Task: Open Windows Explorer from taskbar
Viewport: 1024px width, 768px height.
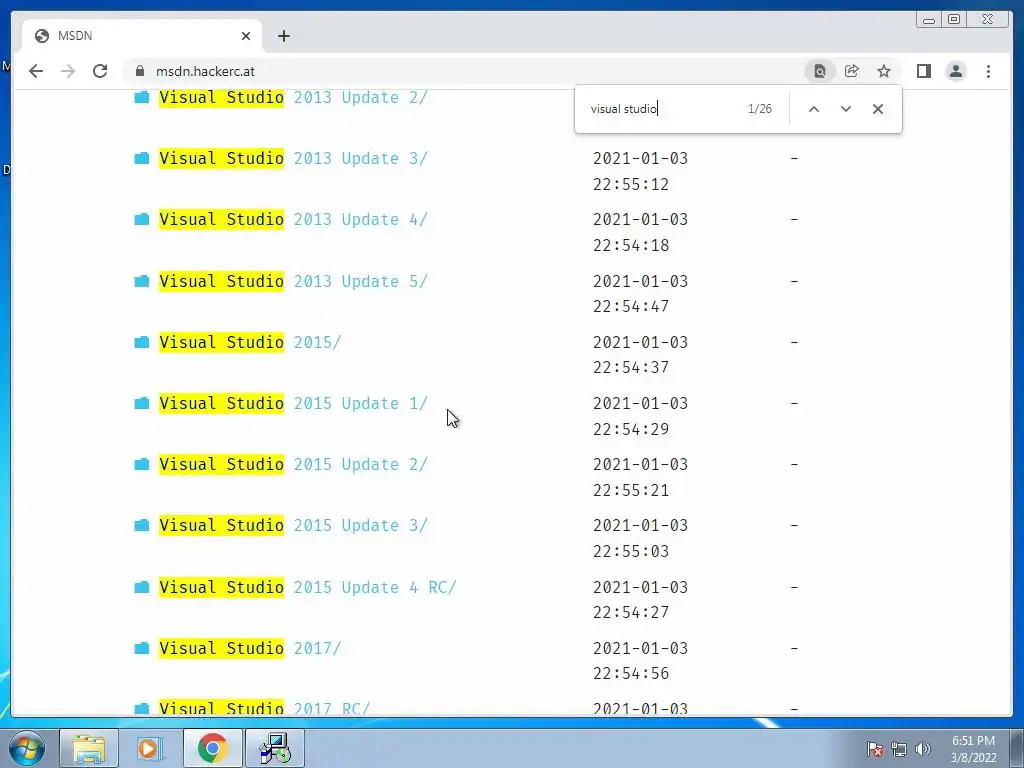Action: 89,748
